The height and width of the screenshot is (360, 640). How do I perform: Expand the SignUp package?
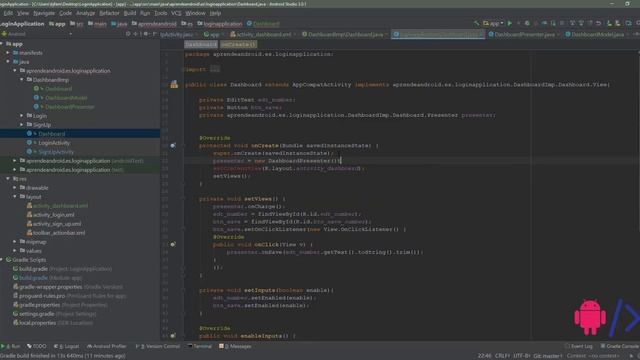click(22, 124)
